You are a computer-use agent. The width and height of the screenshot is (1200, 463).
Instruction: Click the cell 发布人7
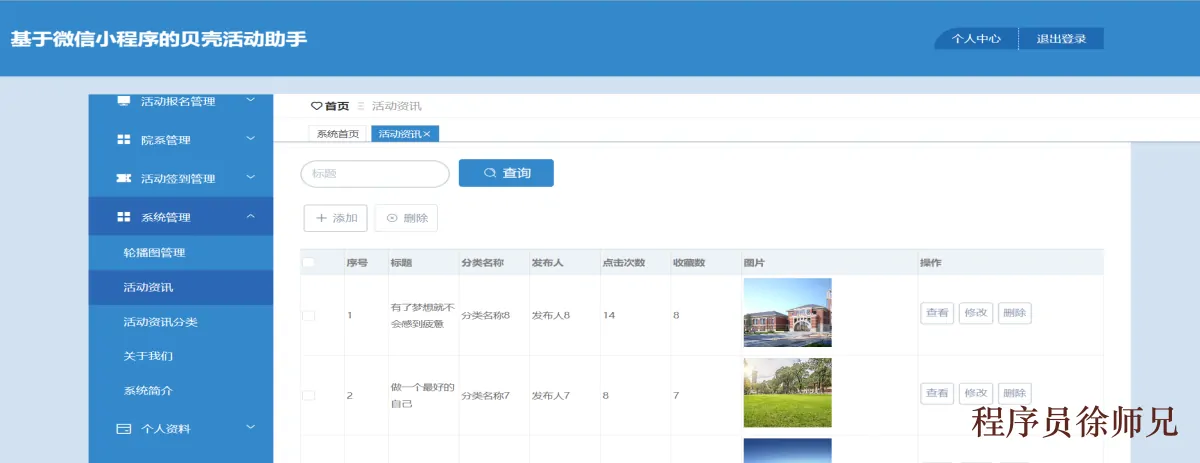pyautogui.click(x=551, y=396)
